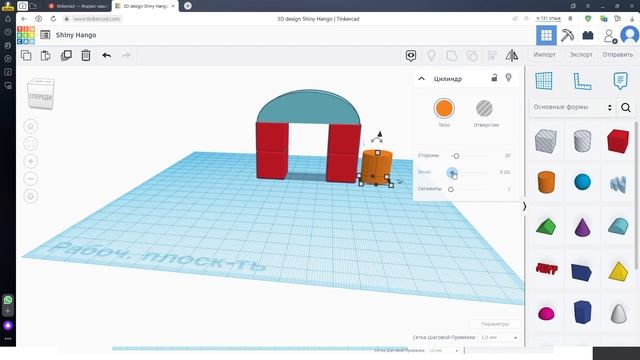
Task: Redo the undone action
Action: (x=126, y=55)
